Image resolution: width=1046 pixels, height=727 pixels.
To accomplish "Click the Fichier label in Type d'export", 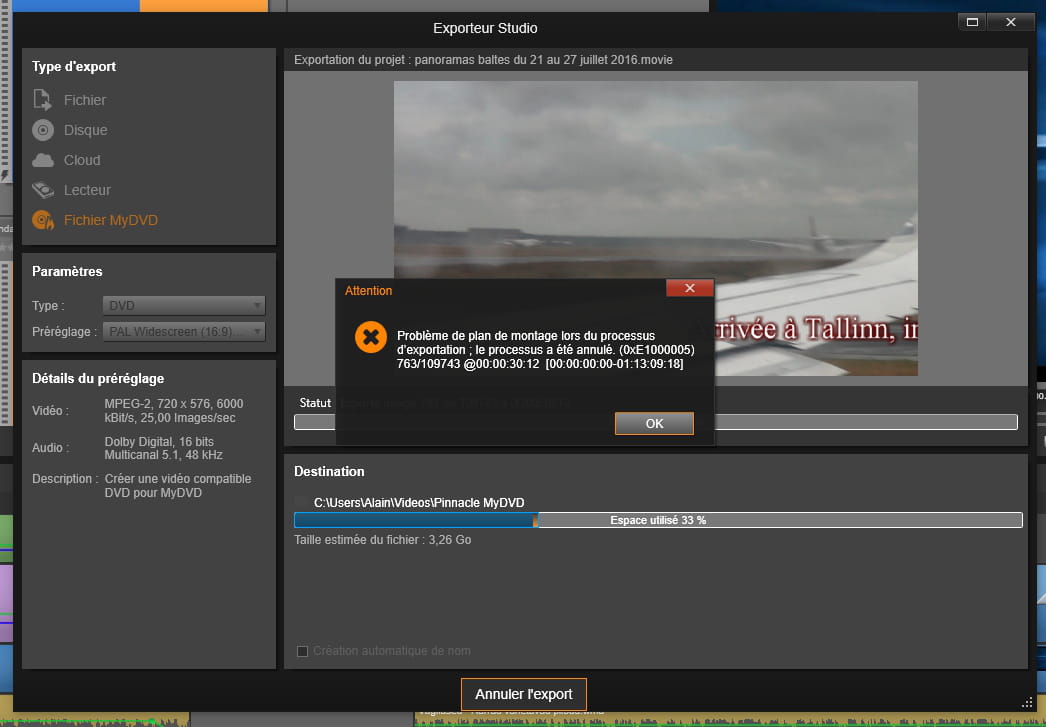I will 85,100.
